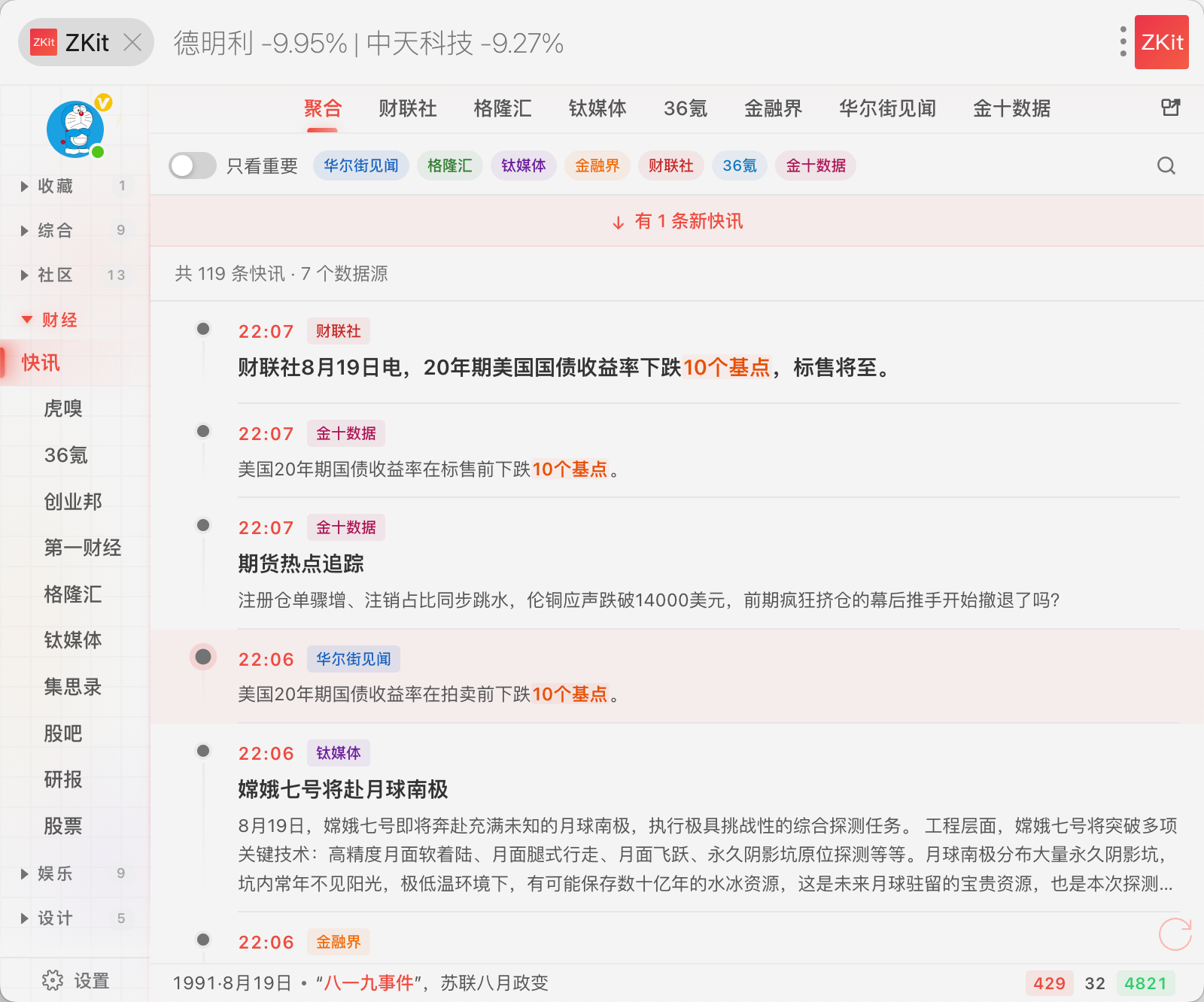Click the 八一九事件 history link
This screenshot has width=1204, height=1002.
[369, 983]
